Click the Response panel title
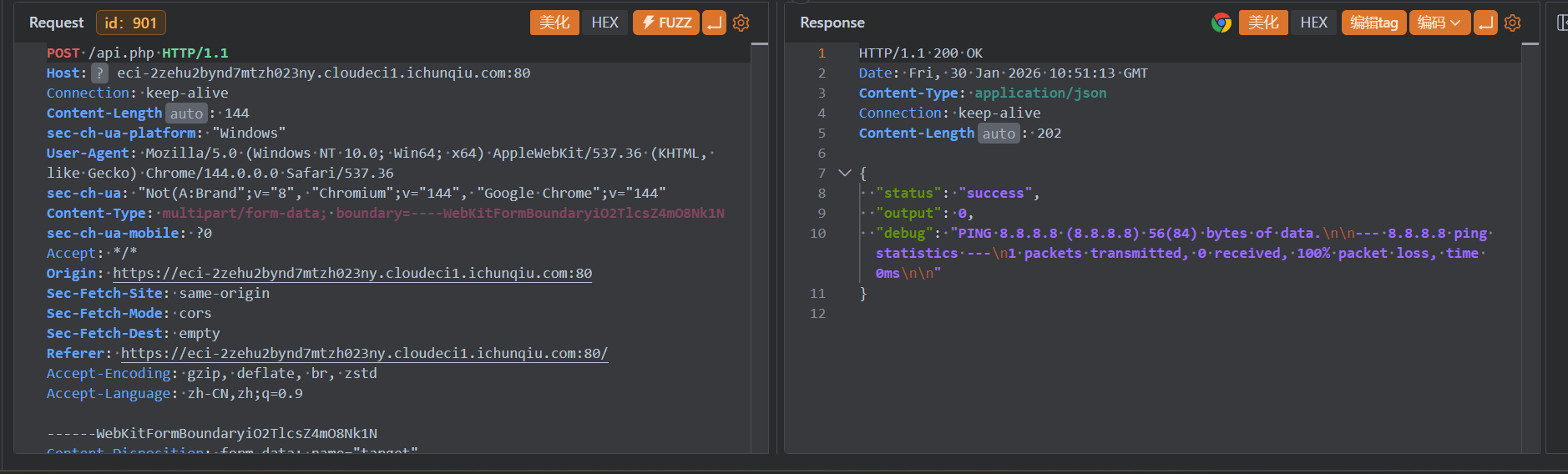Screen dimensions: 1568x474 [832, 23]
